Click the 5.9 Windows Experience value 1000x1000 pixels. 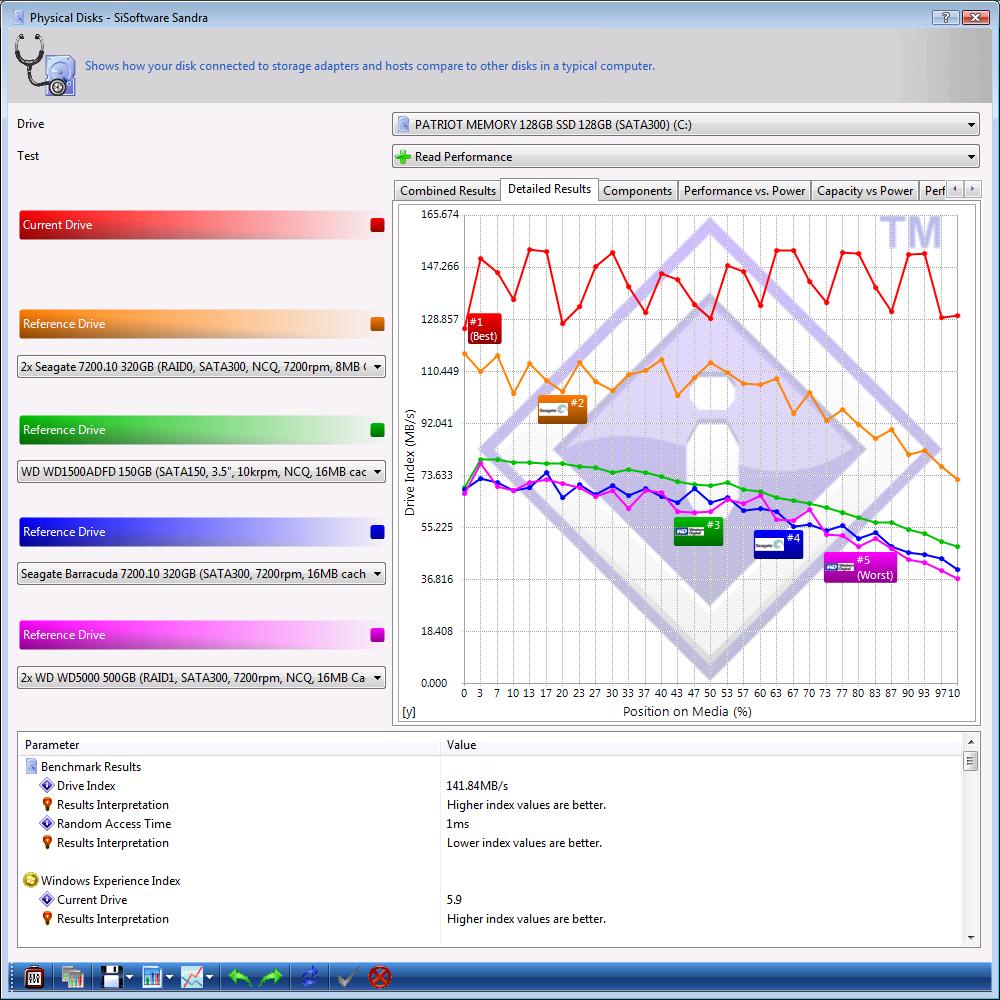point(454,899)
